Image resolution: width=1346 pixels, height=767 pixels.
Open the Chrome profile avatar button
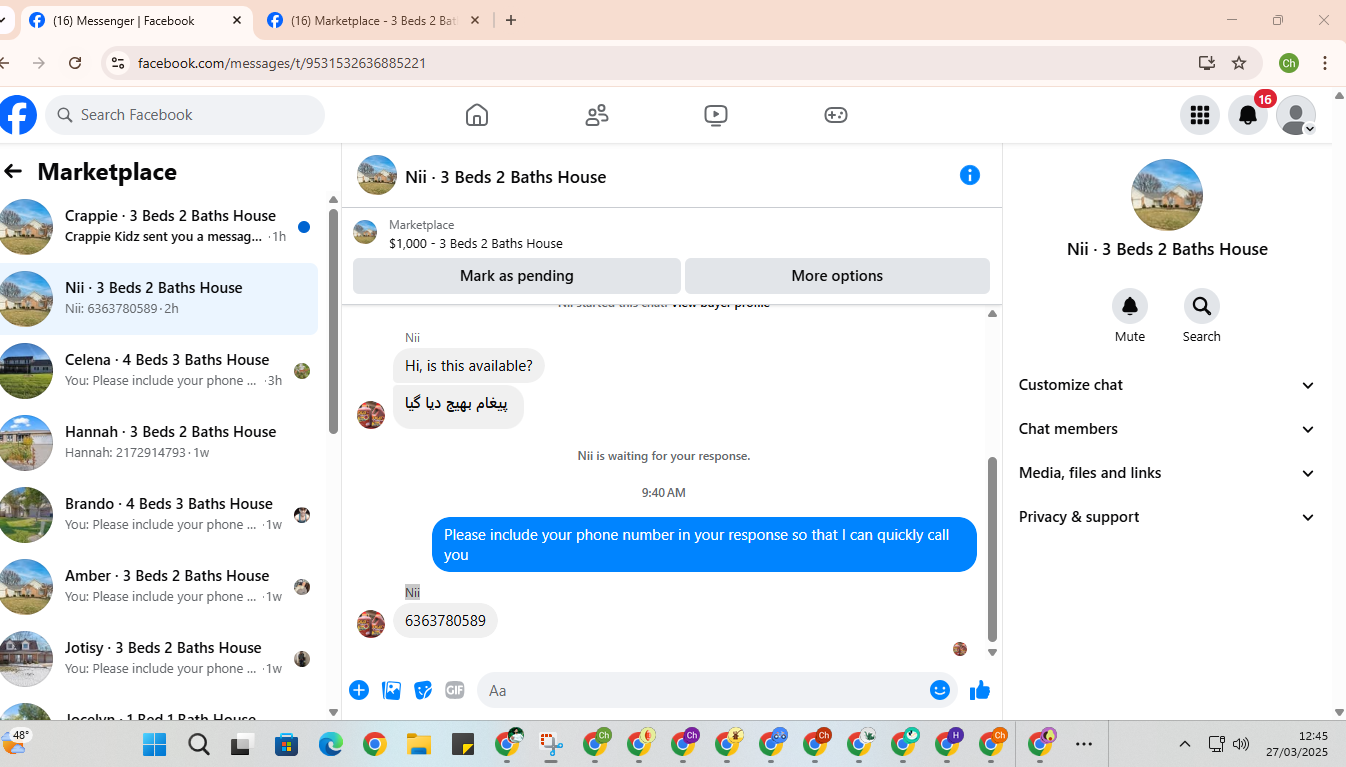pos(1289,63)
